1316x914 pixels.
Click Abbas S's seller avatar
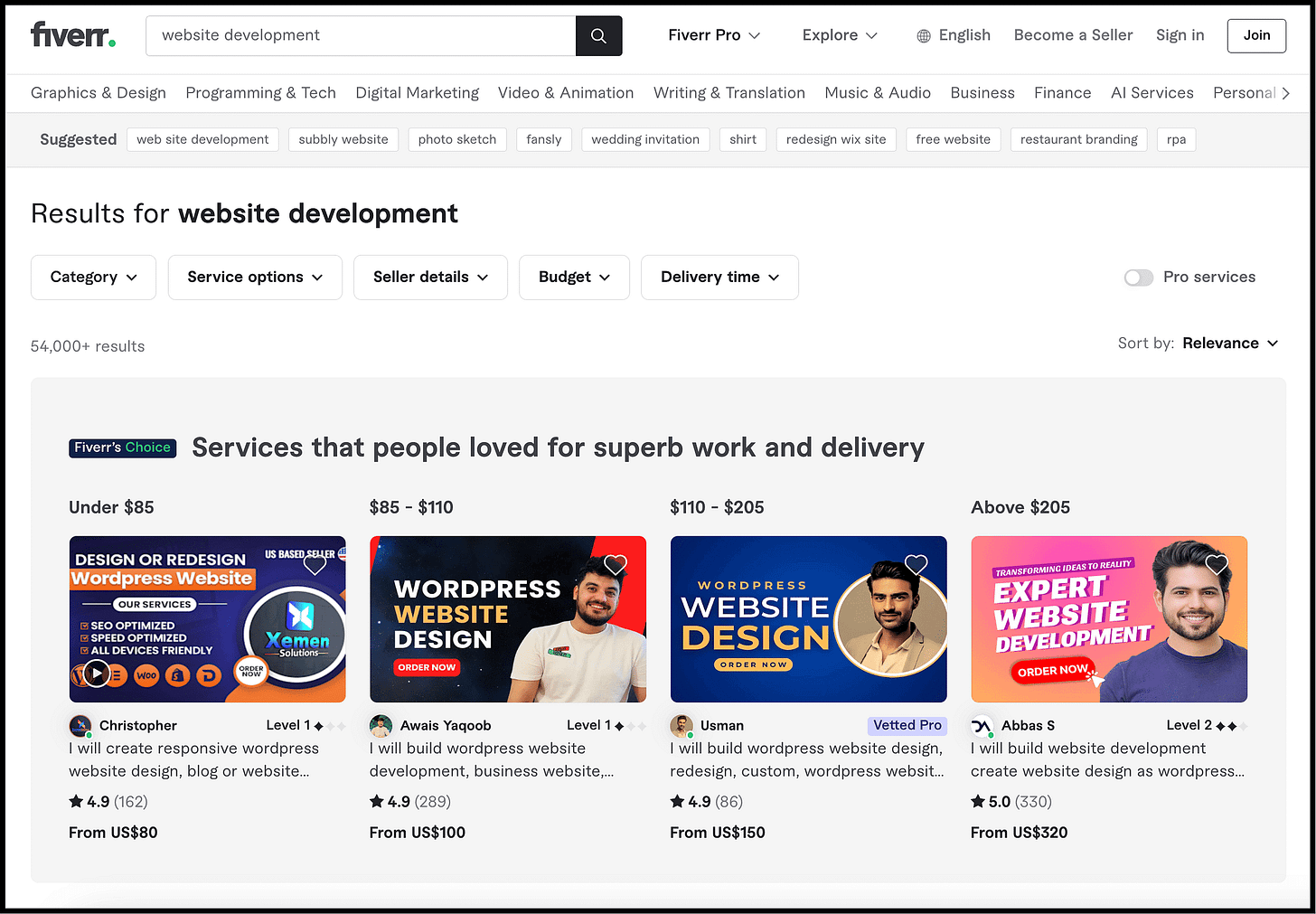point(982,725)
